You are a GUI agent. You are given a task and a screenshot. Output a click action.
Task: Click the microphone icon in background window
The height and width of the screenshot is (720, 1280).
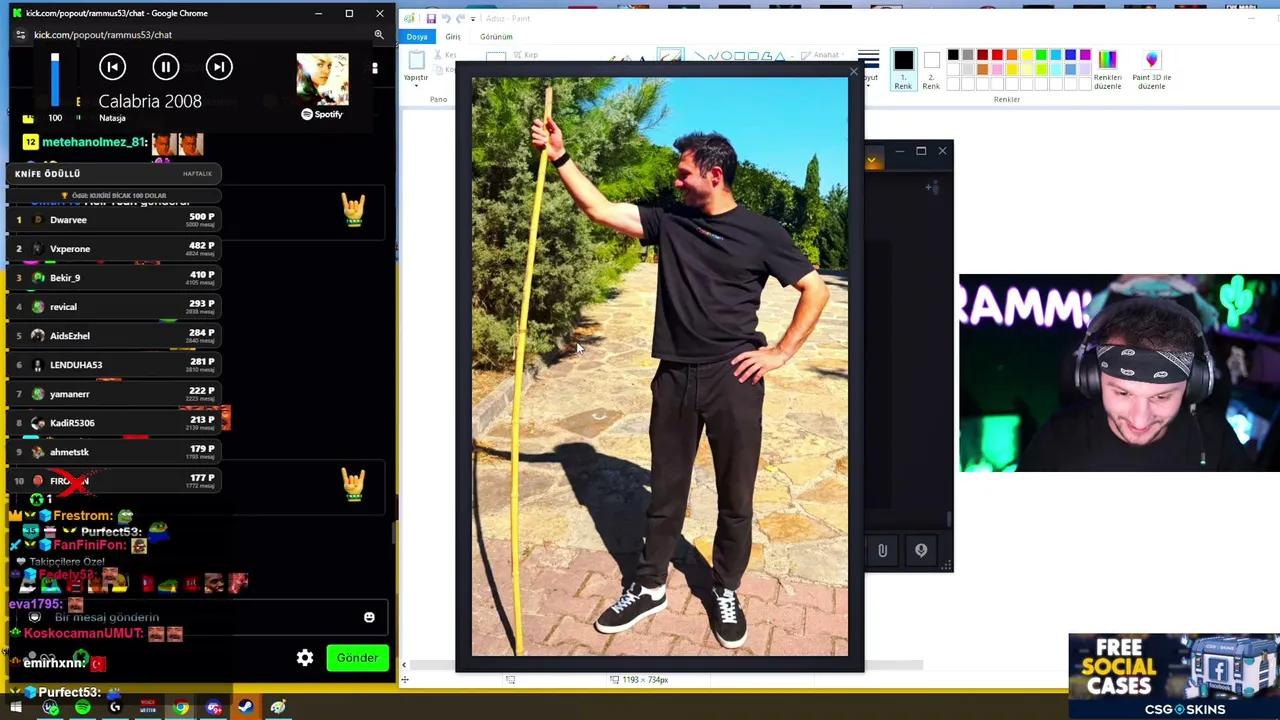pos(921,550)
